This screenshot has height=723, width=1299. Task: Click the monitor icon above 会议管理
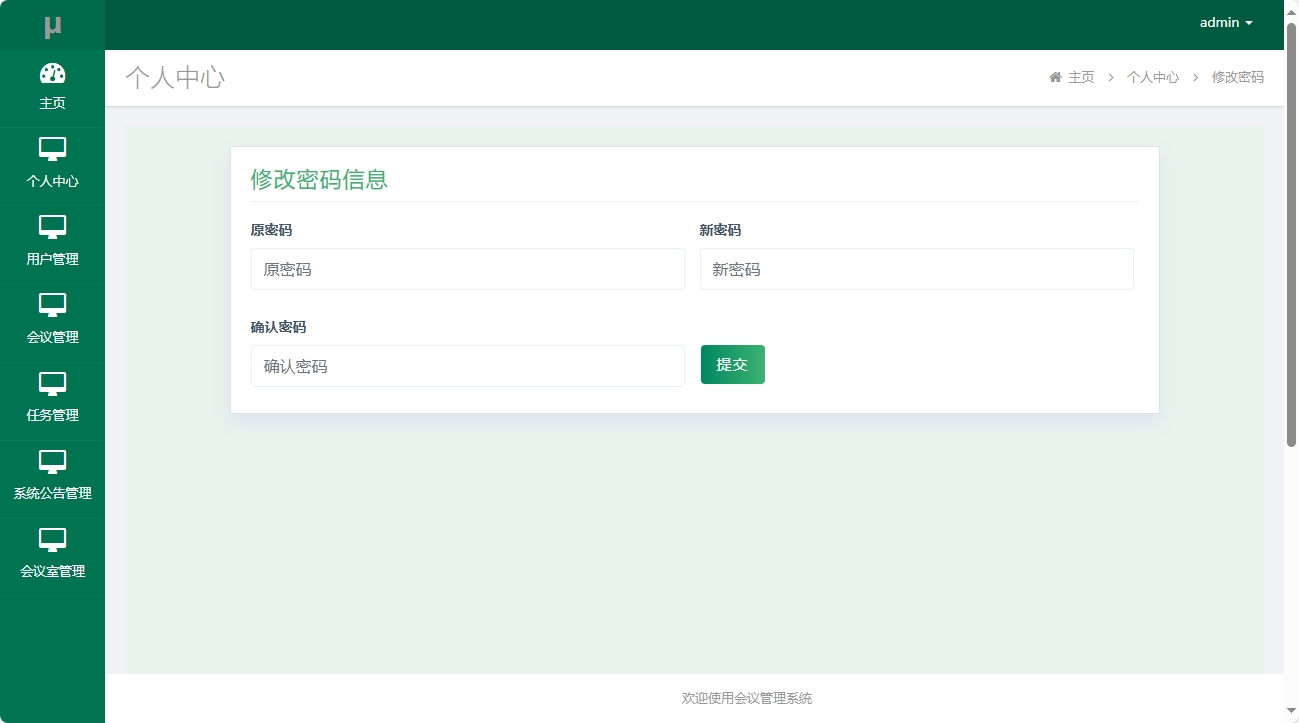[x=53, y=306]
